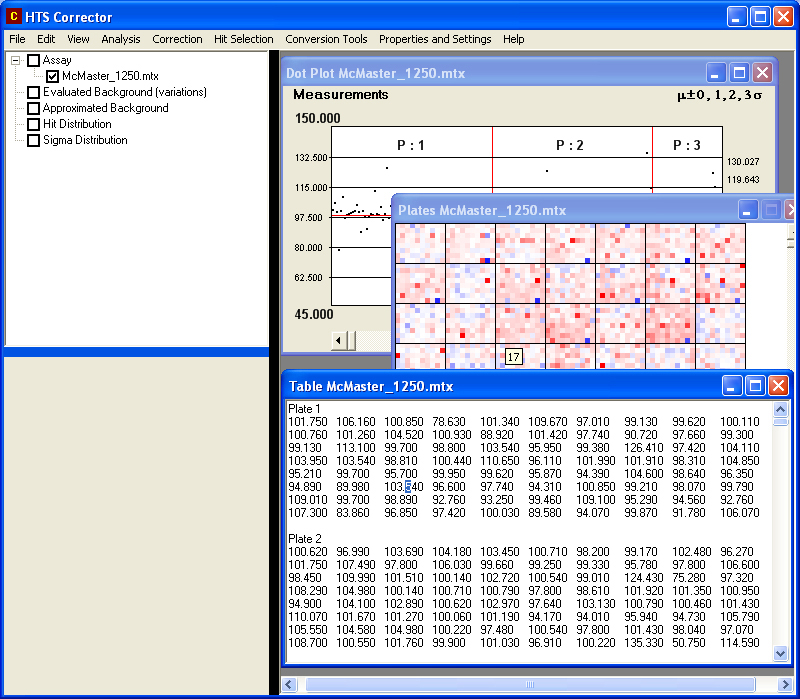Toggle the Assay checkbox
The width and height of the screenshot is (800, 699).
pos(34,60)
